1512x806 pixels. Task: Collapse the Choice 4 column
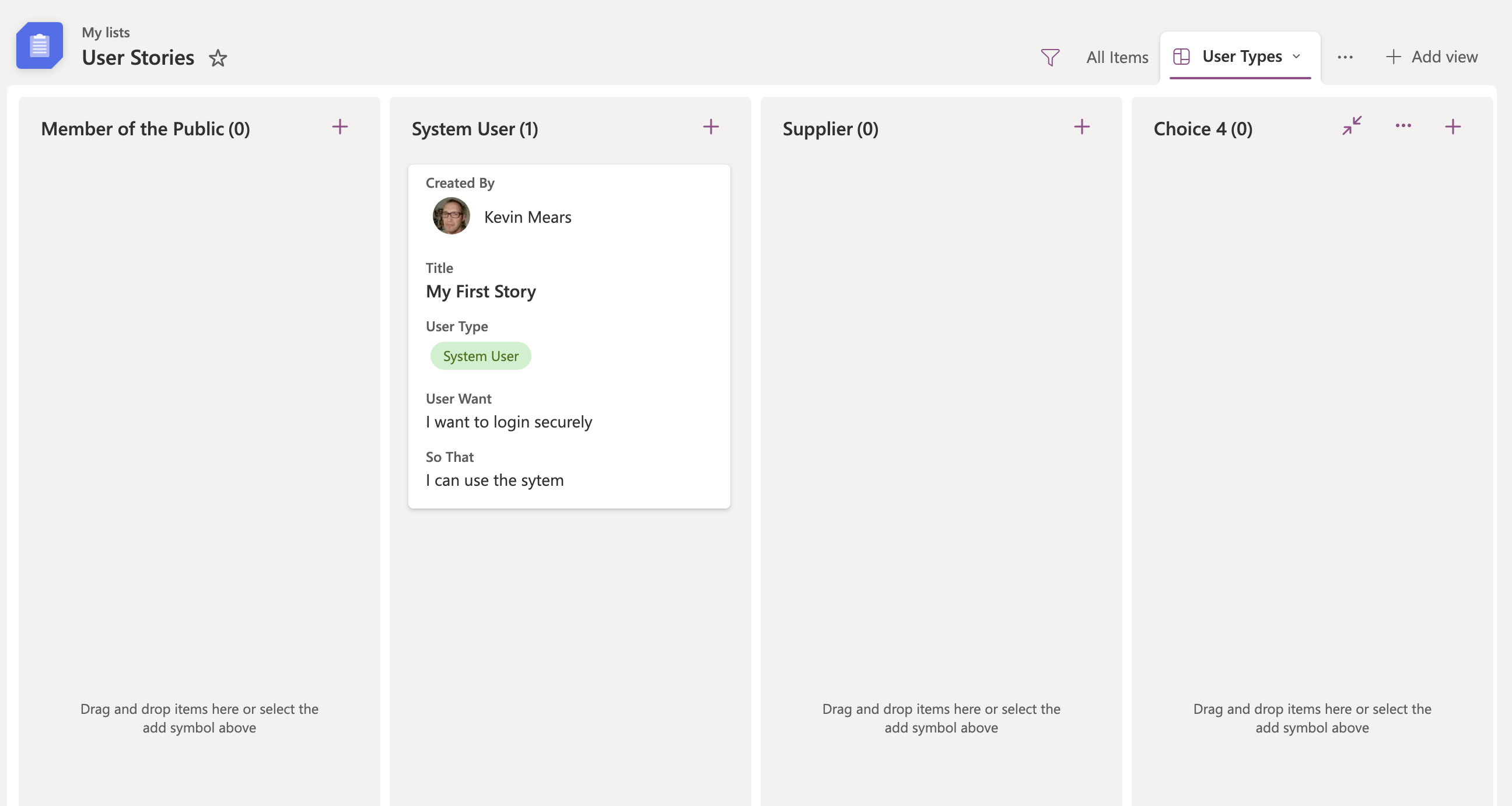1352,125
